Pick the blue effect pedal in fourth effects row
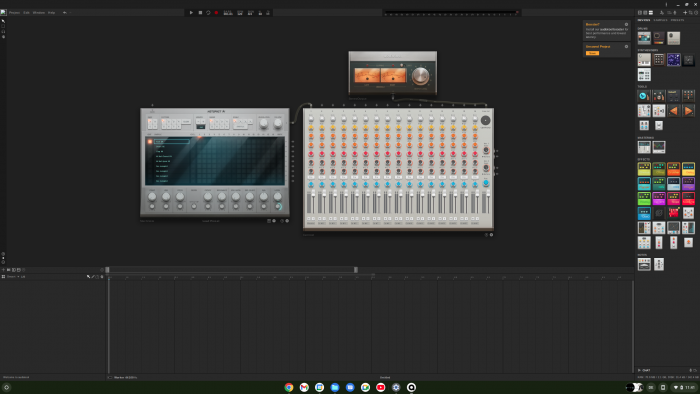Screen dimensions: 700x394 [x=644, y=213]
